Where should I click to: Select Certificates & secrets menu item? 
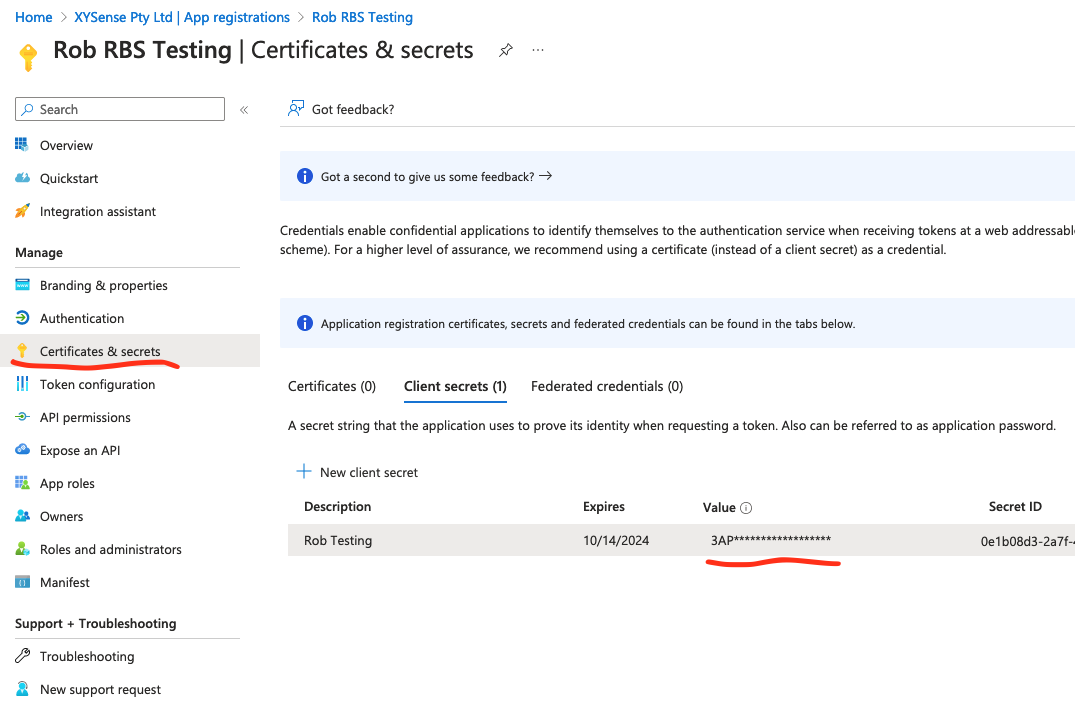[100, 351]
